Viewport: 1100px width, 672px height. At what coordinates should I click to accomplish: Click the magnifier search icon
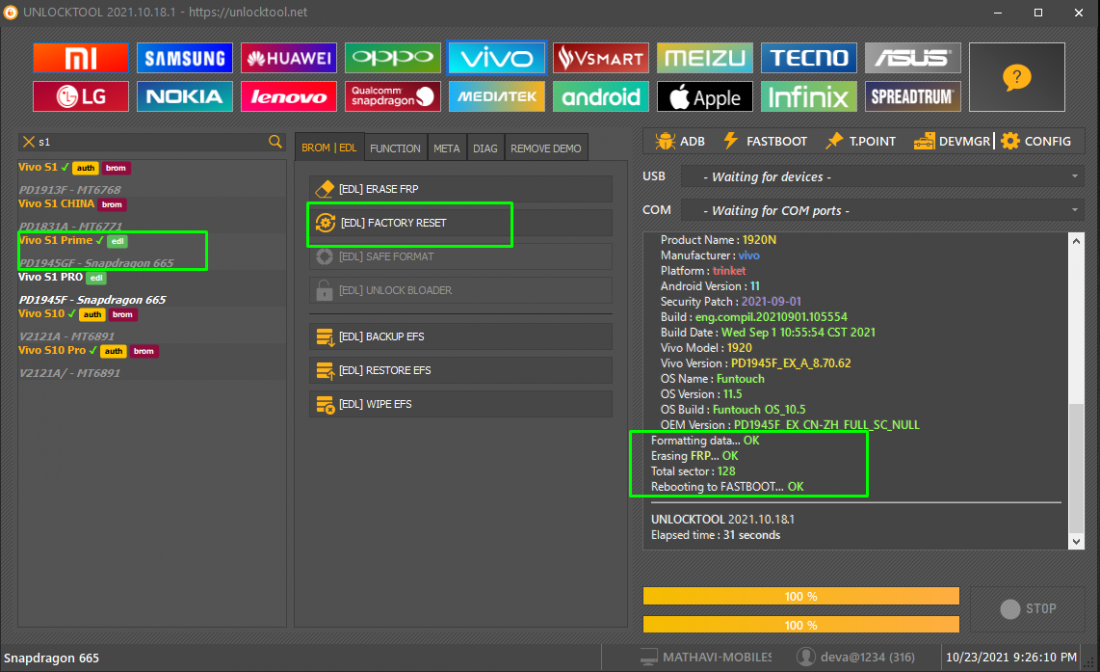point(275,142)
